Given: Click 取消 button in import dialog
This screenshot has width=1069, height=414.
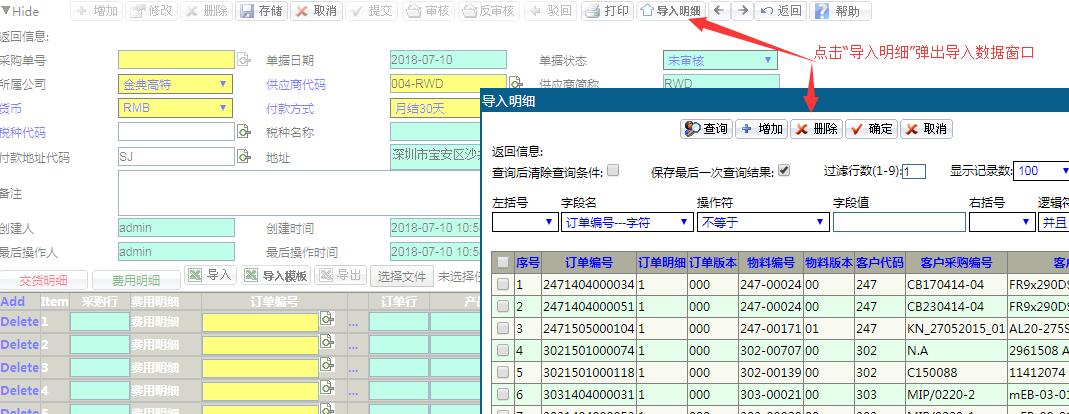Looking at the screenshot, I should (x=927, y=129).
